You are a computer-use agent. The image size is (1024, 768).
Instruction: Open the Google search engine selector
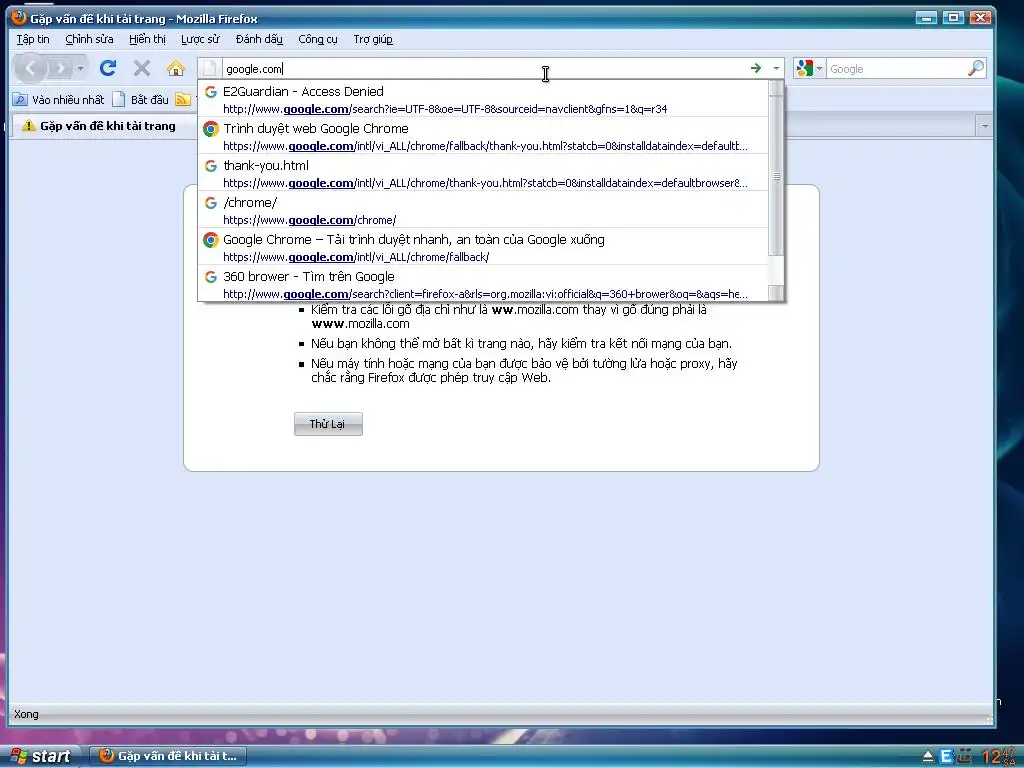pos(809,68)
